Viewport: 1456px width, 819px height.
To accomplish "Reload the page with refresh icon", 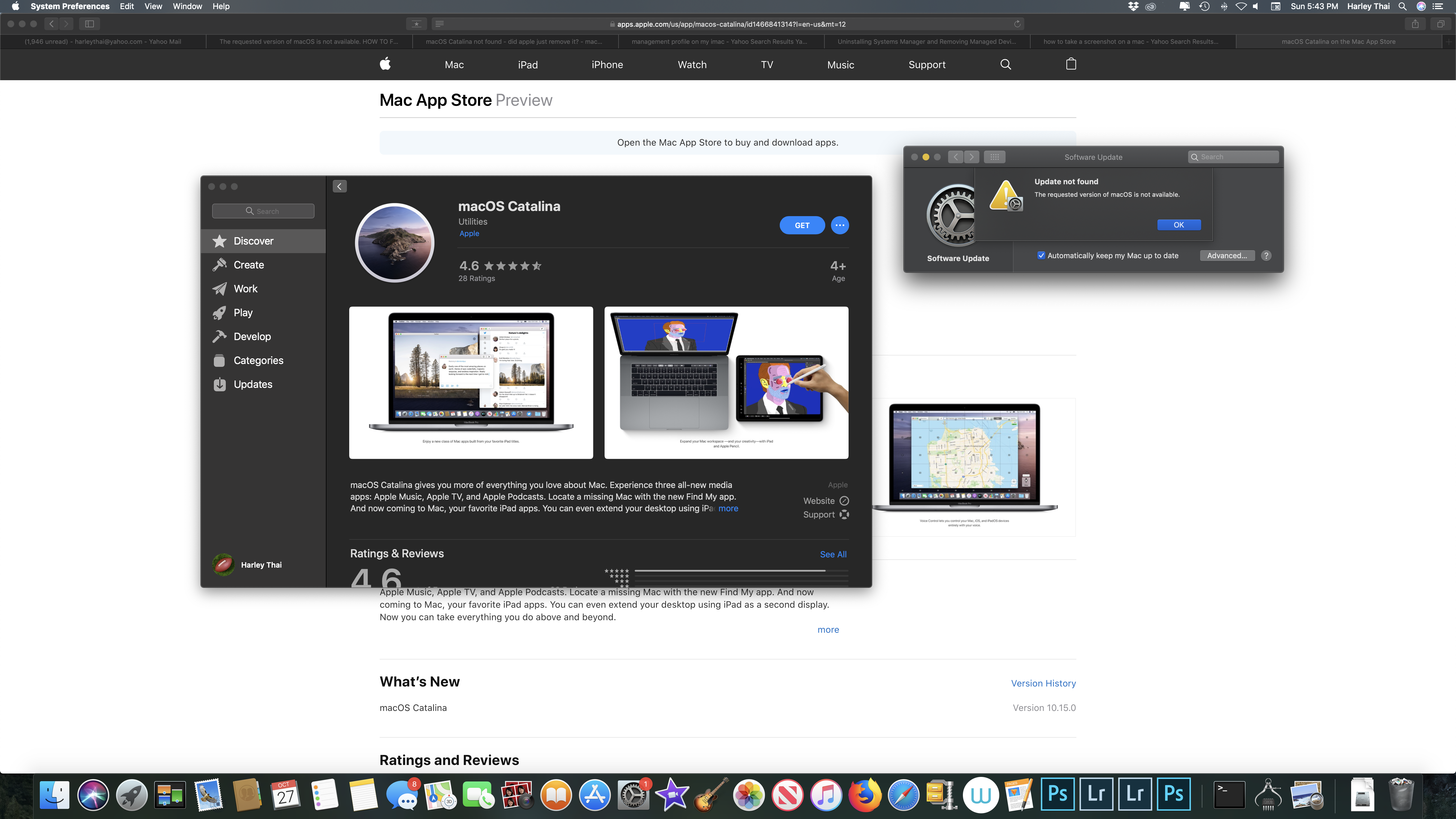I will click(1017, 24).
